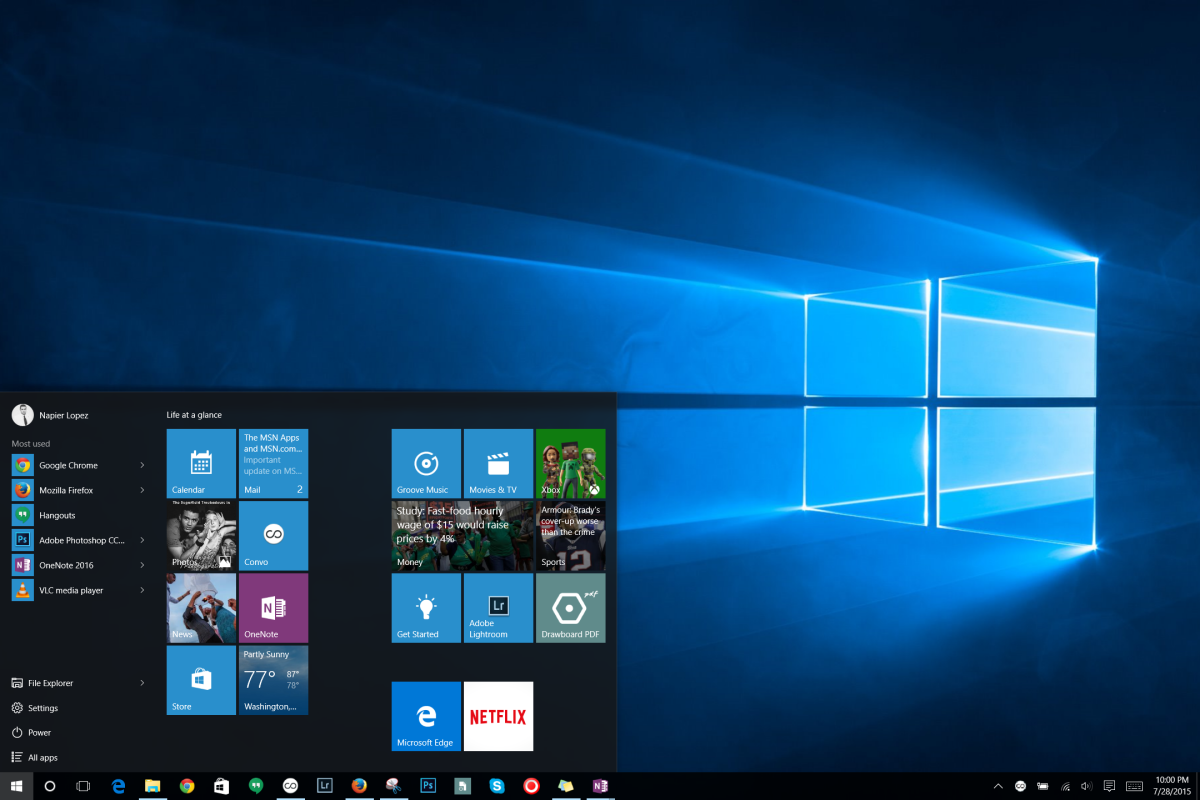
Task: Open the Convo tile
Action: (273, 535)
